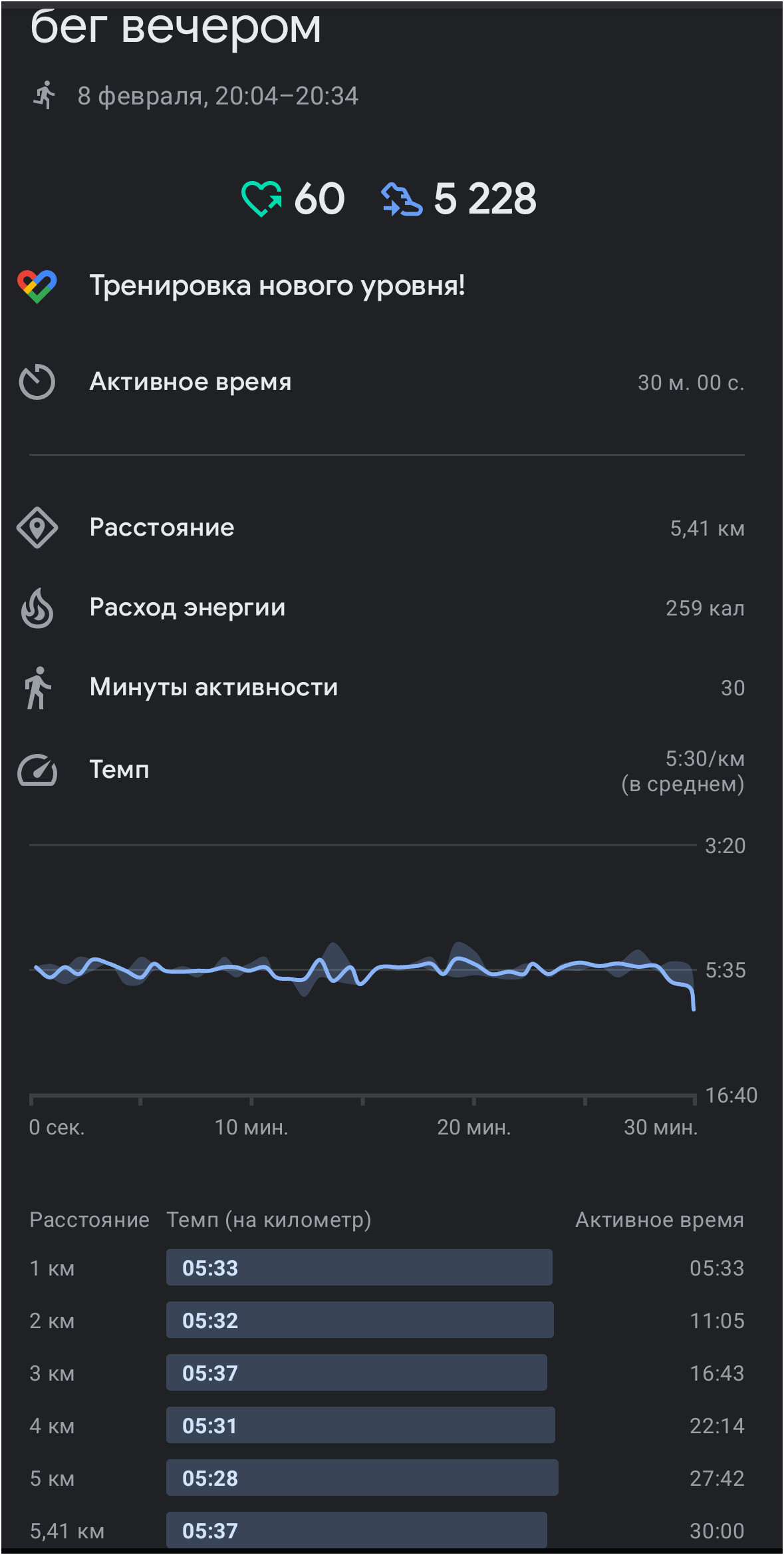Viewport: 784px width, 1555px height.
Task: Tap the Google Fit heart logo
Action: point(37,286)
